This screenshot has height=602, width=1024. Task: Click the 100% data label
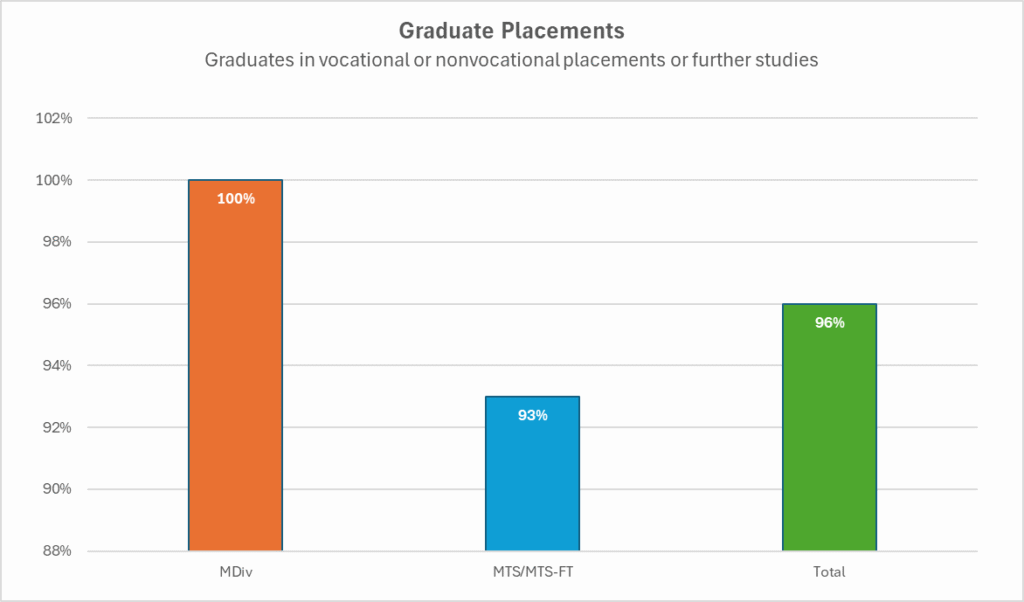point(236,198)
